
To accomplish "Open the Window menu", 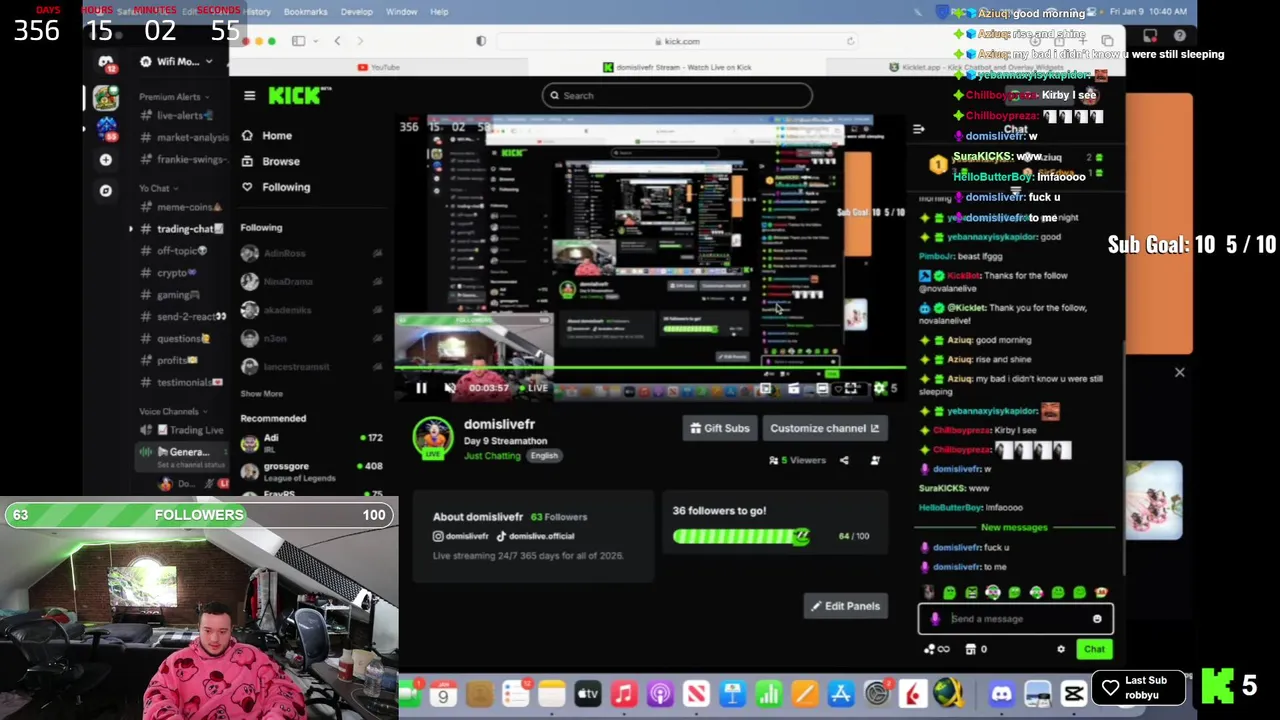I will pyautogui.click(x=401, y=11).
